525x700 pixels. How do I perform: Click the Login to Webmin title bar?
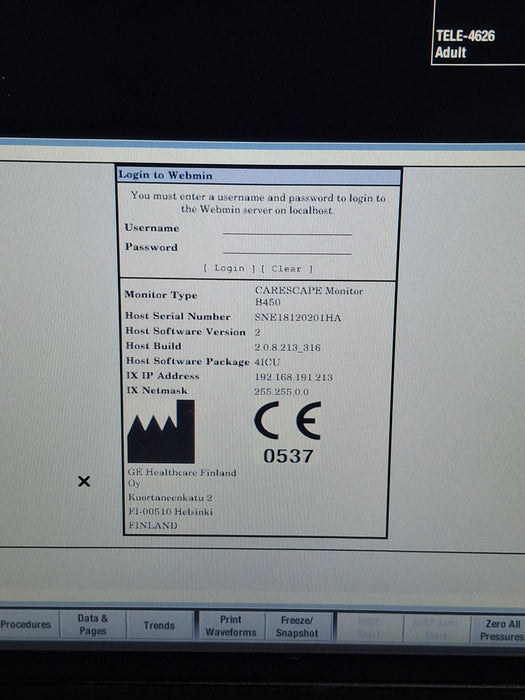tap(259, 175)
